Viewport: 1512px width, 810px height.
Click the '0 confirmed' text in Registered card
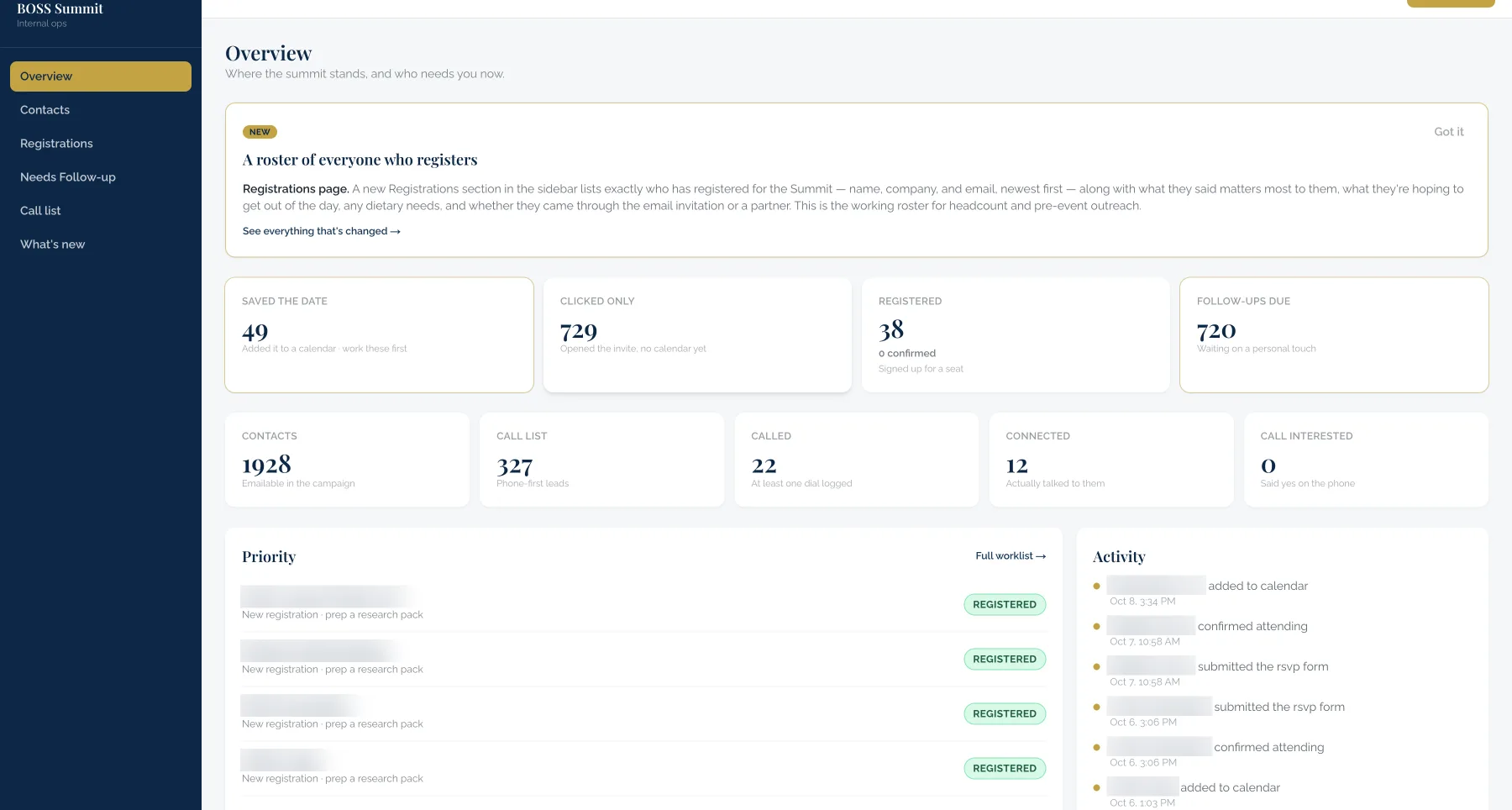click(x=907, y=354)
